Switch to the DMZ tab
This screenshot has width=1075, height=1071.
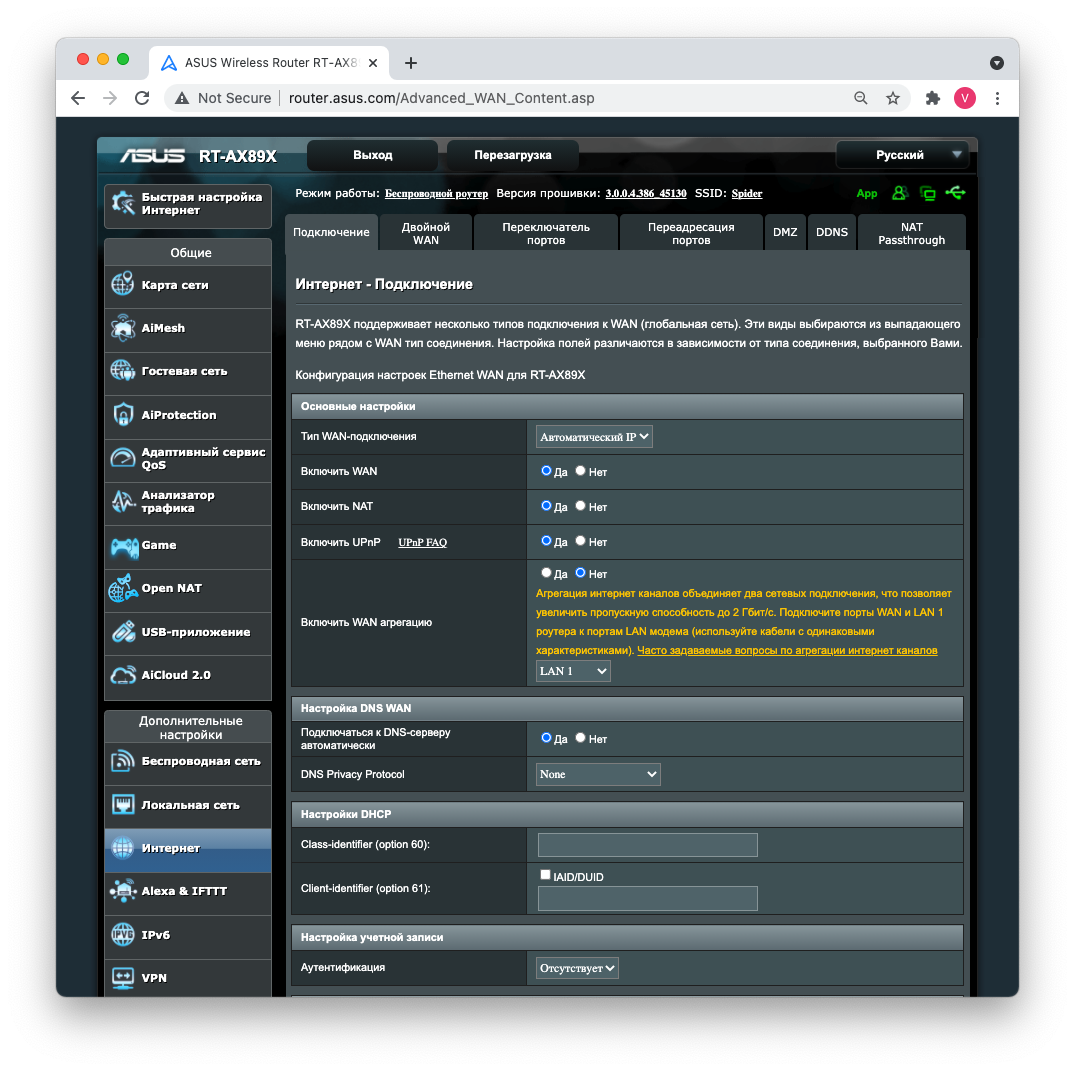click(x=785, y=232)
